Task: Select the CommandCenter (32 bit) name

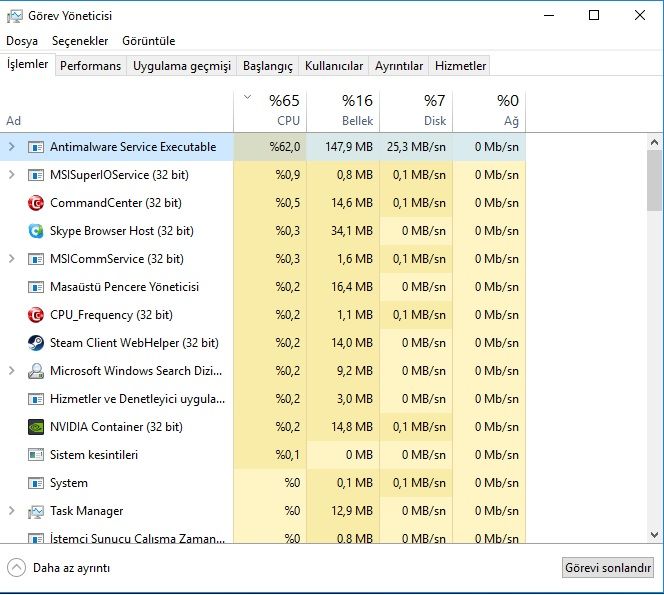Action: [x=116, y=203]
